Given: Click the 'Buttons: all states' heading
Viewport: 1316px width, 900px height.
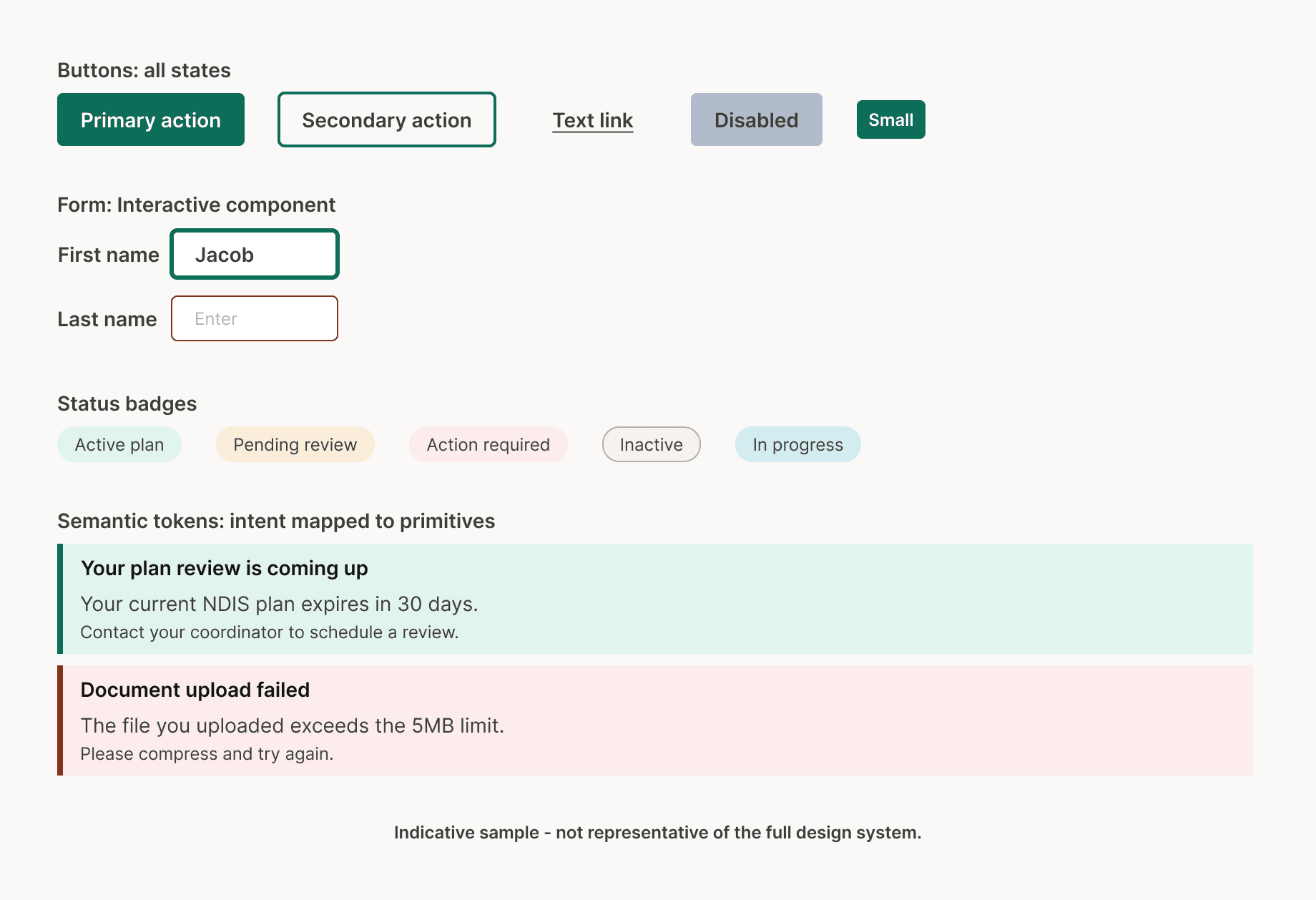Looking at the screenshot, I should pyautogui.click(x=144, y=70).
